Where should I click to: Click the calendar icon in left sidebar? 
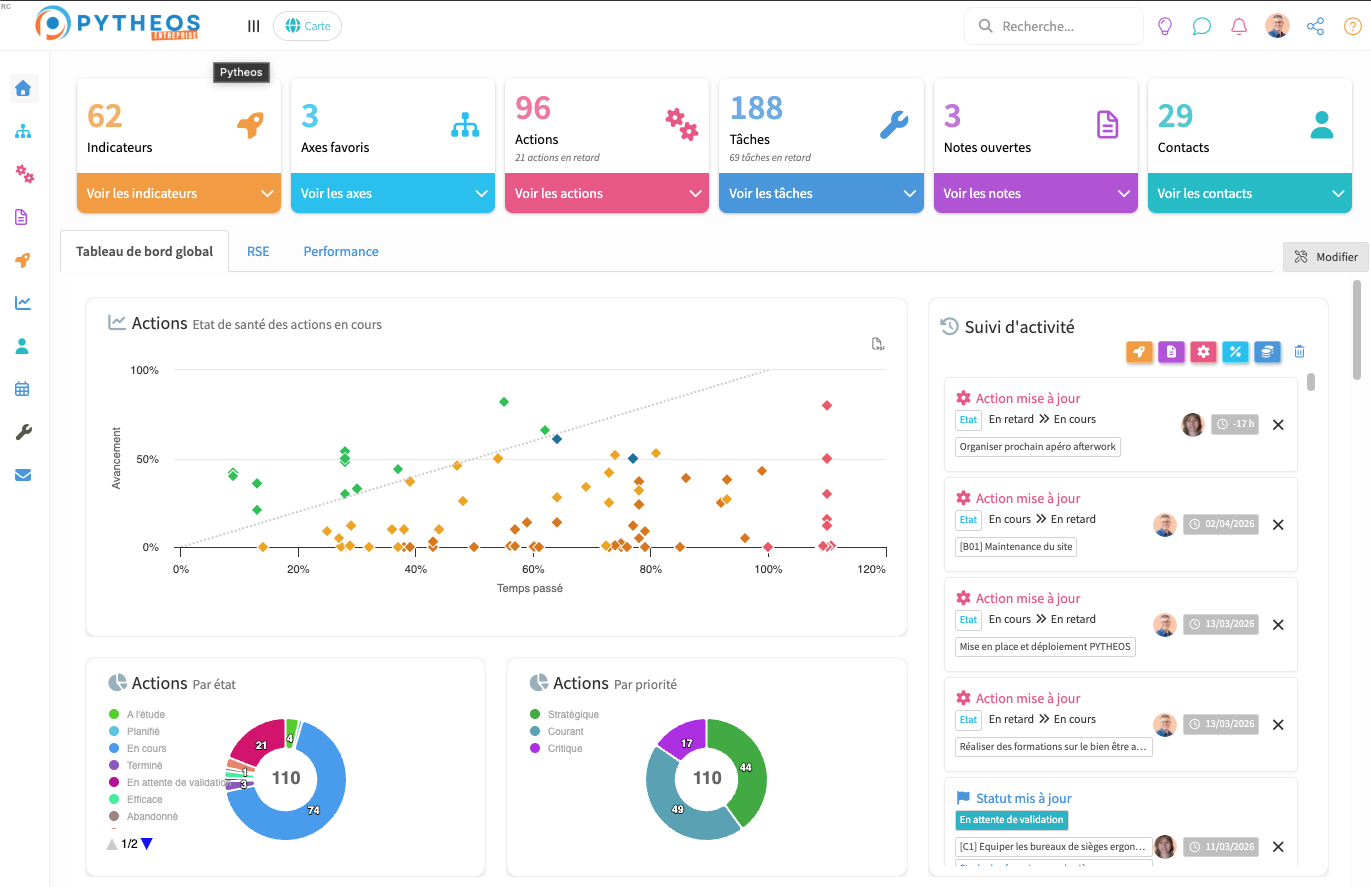tap(23, 389)
